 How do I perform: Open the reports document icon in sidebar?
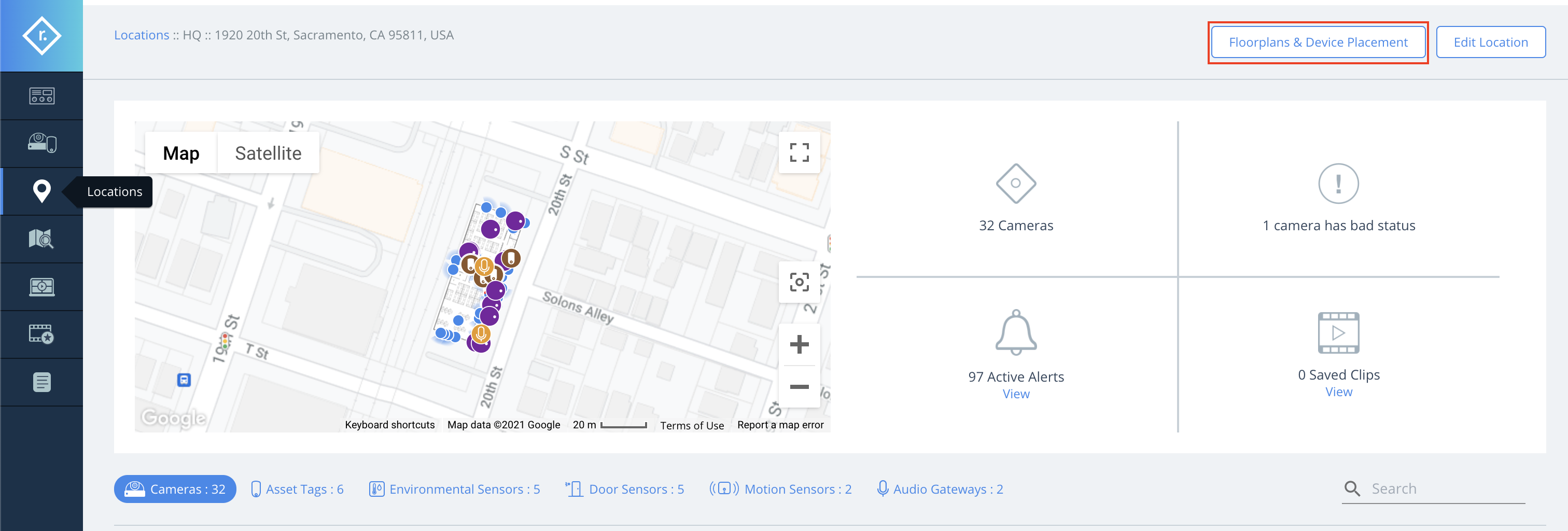click(41, 382)
